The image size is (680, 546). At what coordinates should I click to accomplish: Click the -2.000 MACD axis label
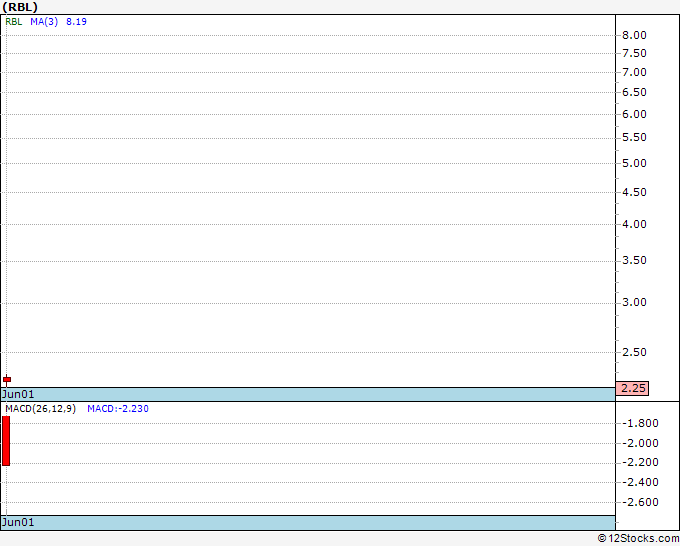click(x=640, y=443)
